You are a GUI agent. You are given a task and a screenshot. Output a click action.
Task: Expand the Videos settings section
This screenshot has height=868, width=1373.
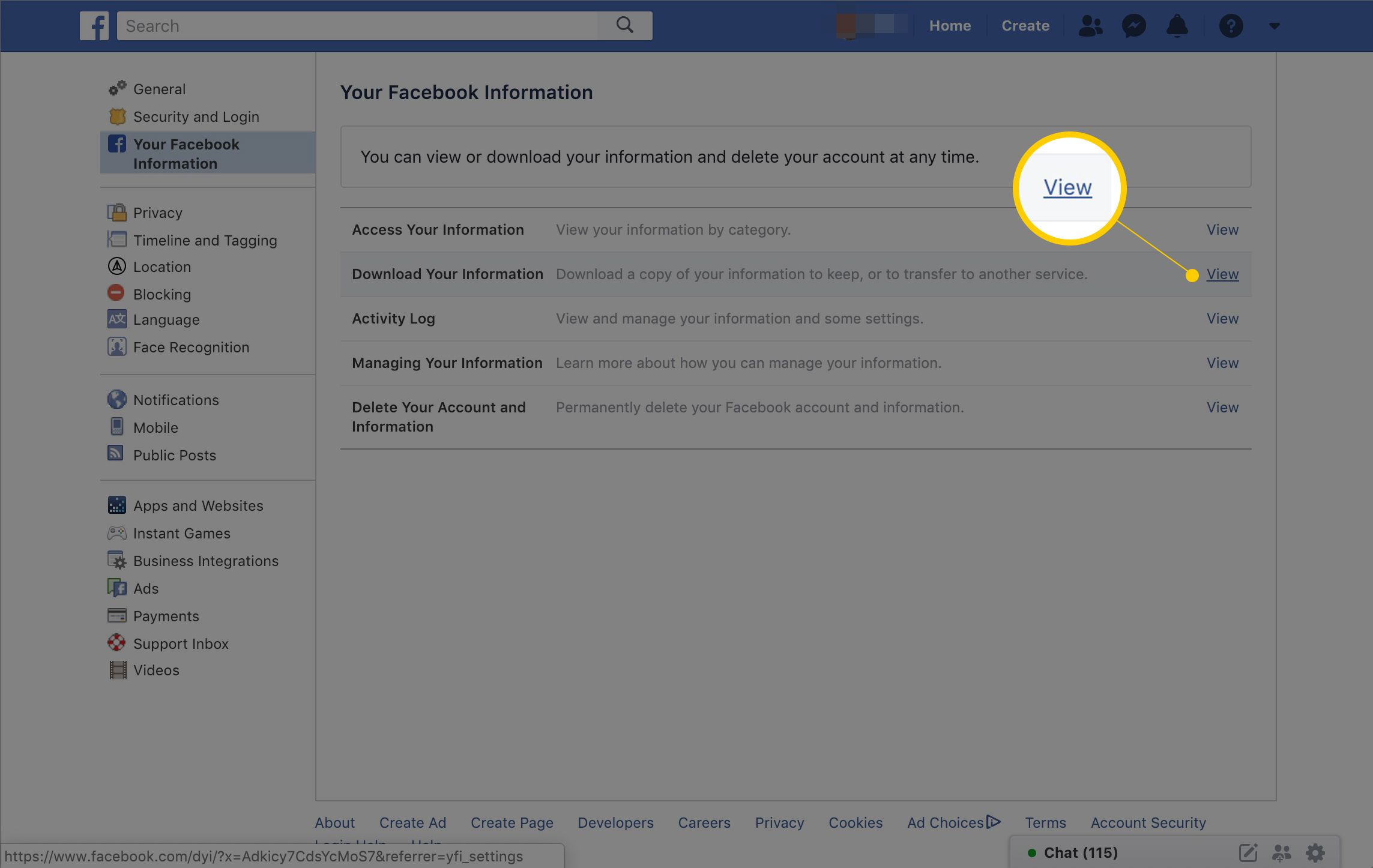(157, 670)
